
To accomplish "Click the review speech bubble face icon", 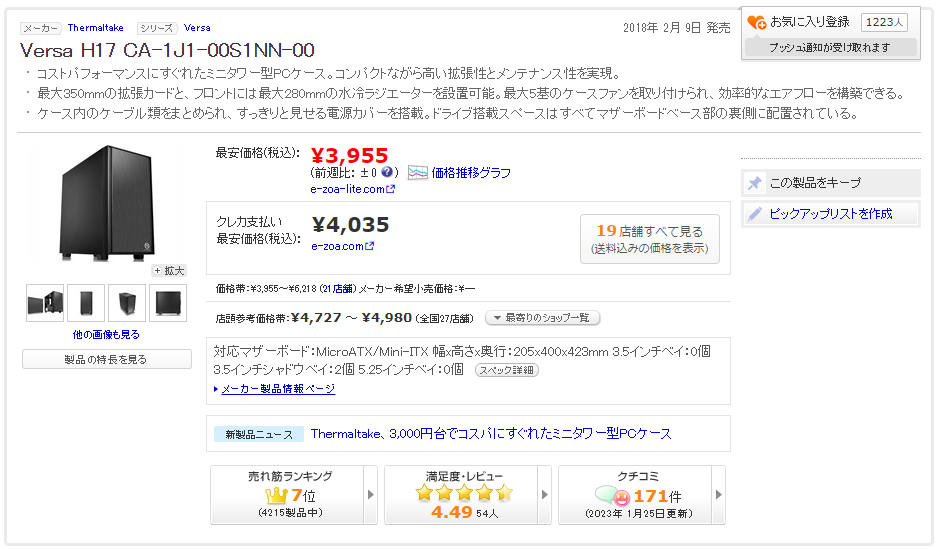I will [x=612, y=495].
